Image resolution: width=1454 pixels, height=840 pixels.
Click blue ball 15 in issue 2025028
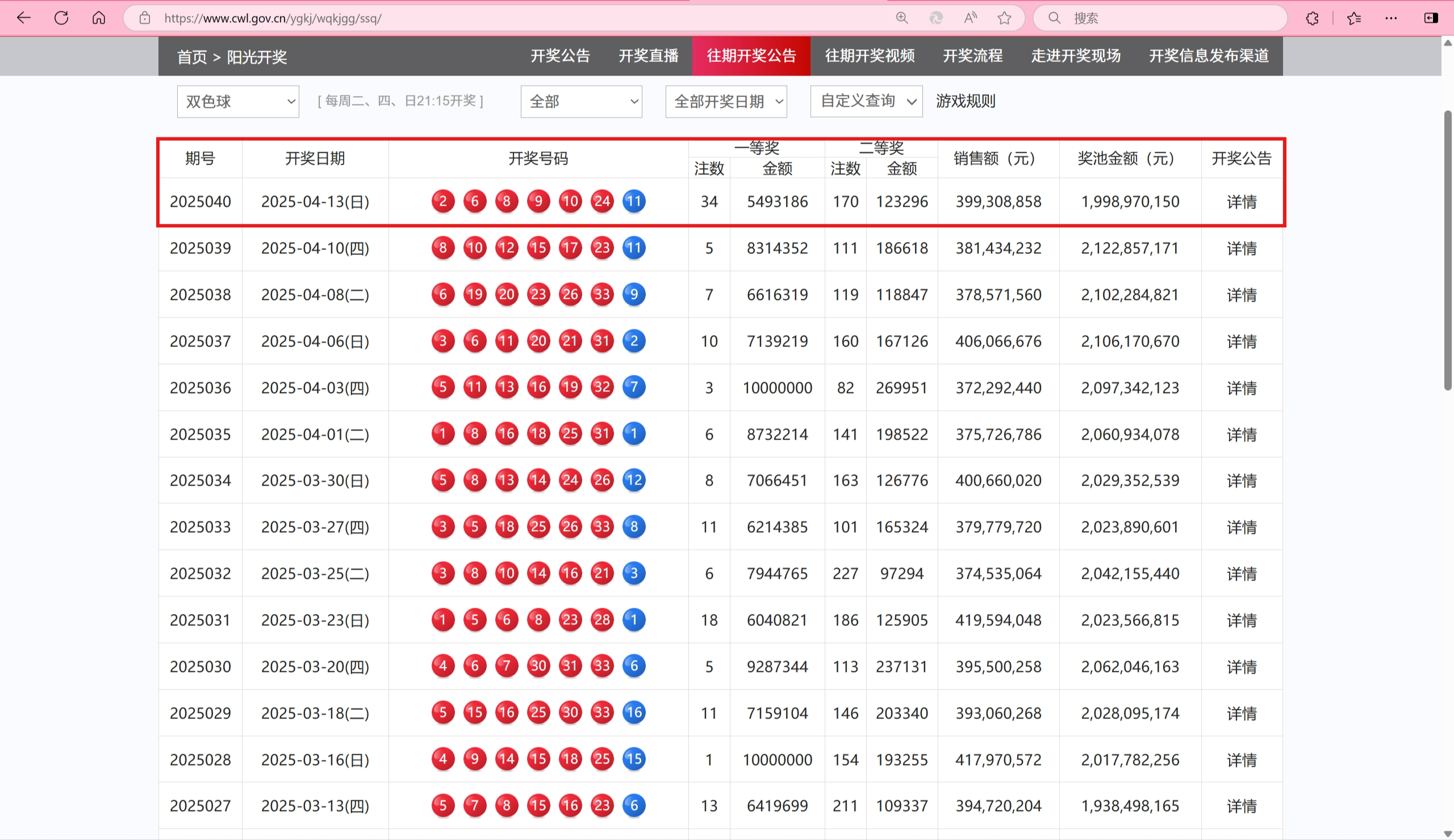(634, 759)
